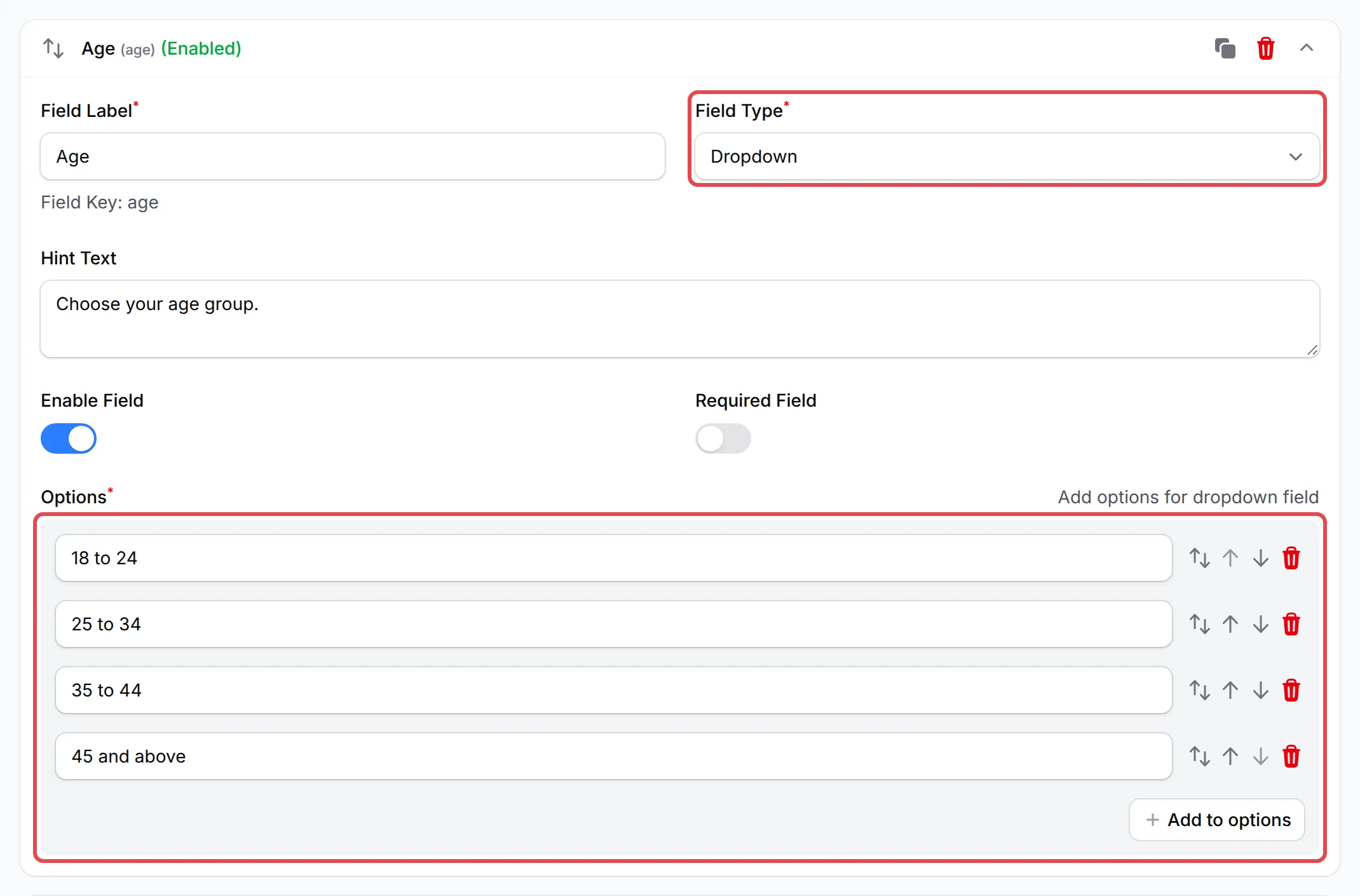Delete the '35 to 44' option

[x=1291, y=690]
